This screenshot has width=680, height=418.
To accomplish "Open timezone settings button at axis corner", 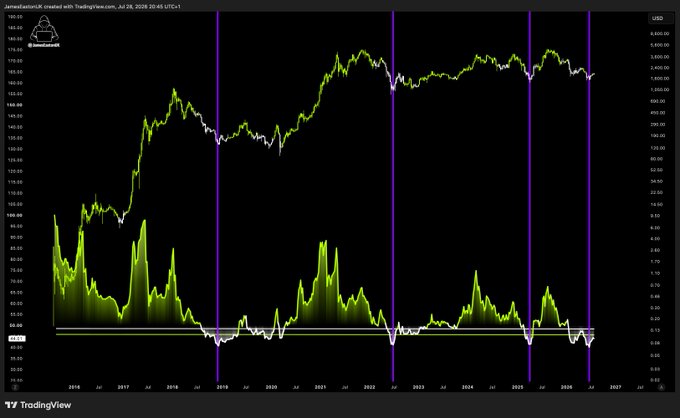I will tap(15, 387).
